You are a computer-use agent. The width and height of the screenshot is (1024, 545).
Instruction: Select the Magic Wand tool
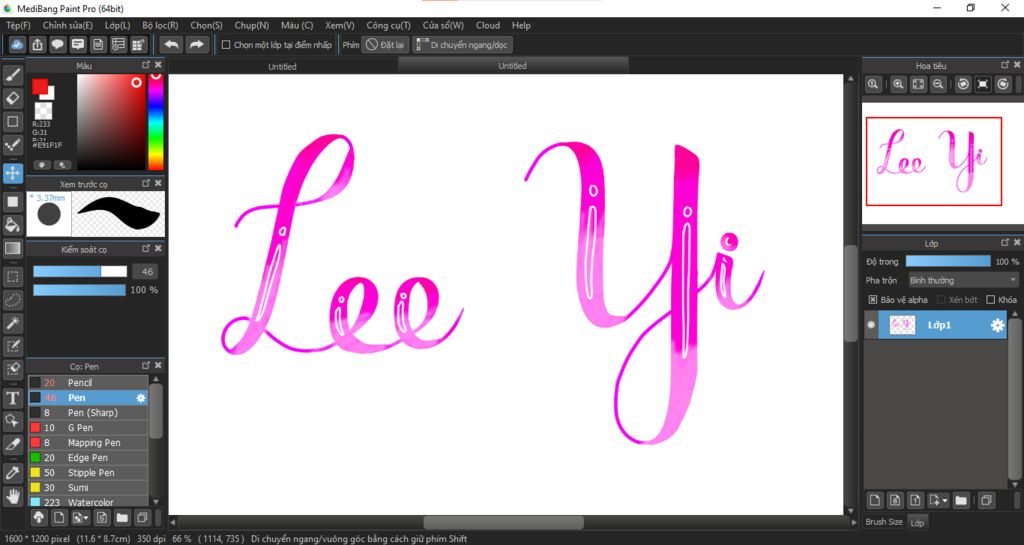[12, 323]
